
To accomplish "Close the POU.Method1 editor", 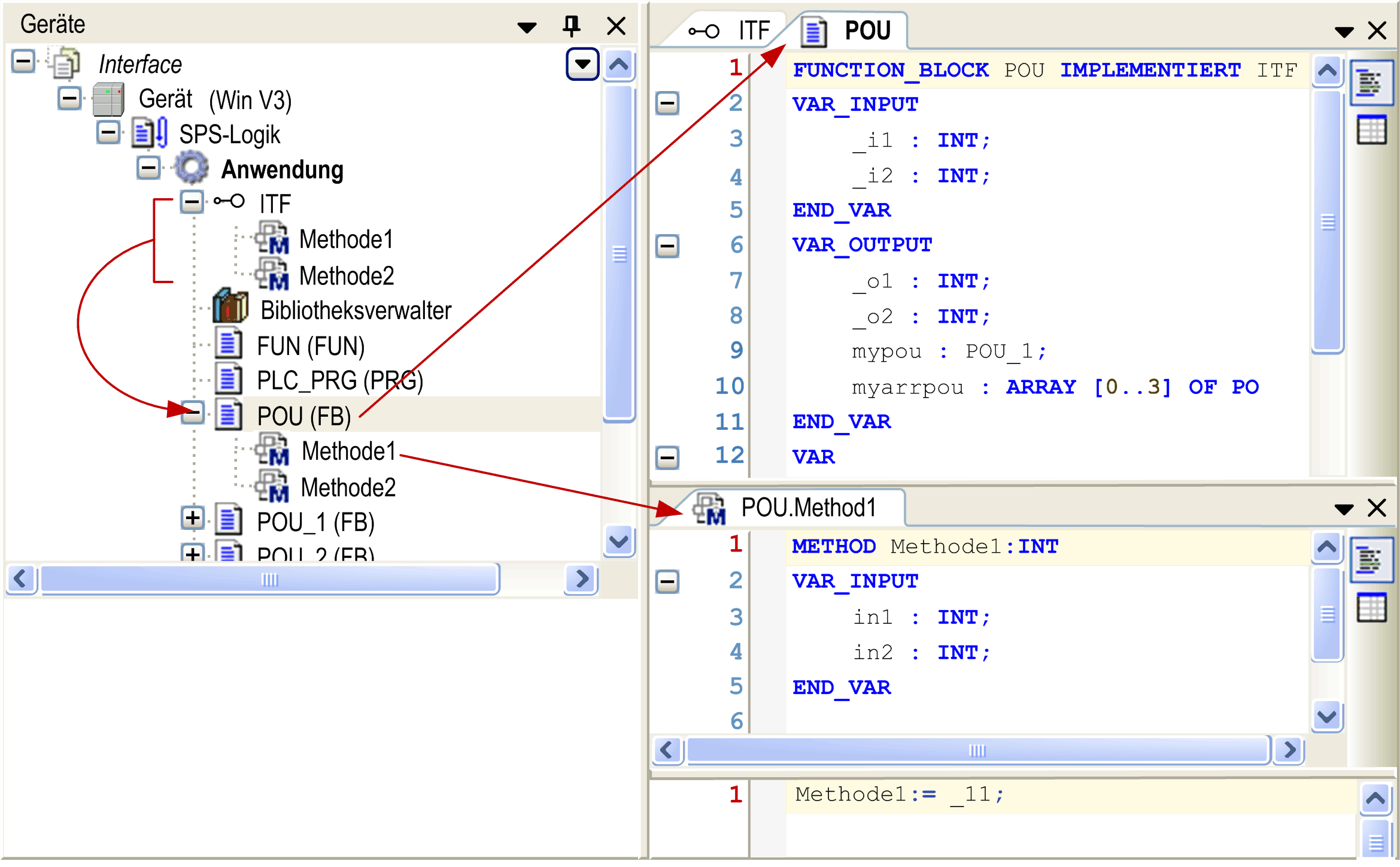I will pyautogui.click(x=1377, y=508).
